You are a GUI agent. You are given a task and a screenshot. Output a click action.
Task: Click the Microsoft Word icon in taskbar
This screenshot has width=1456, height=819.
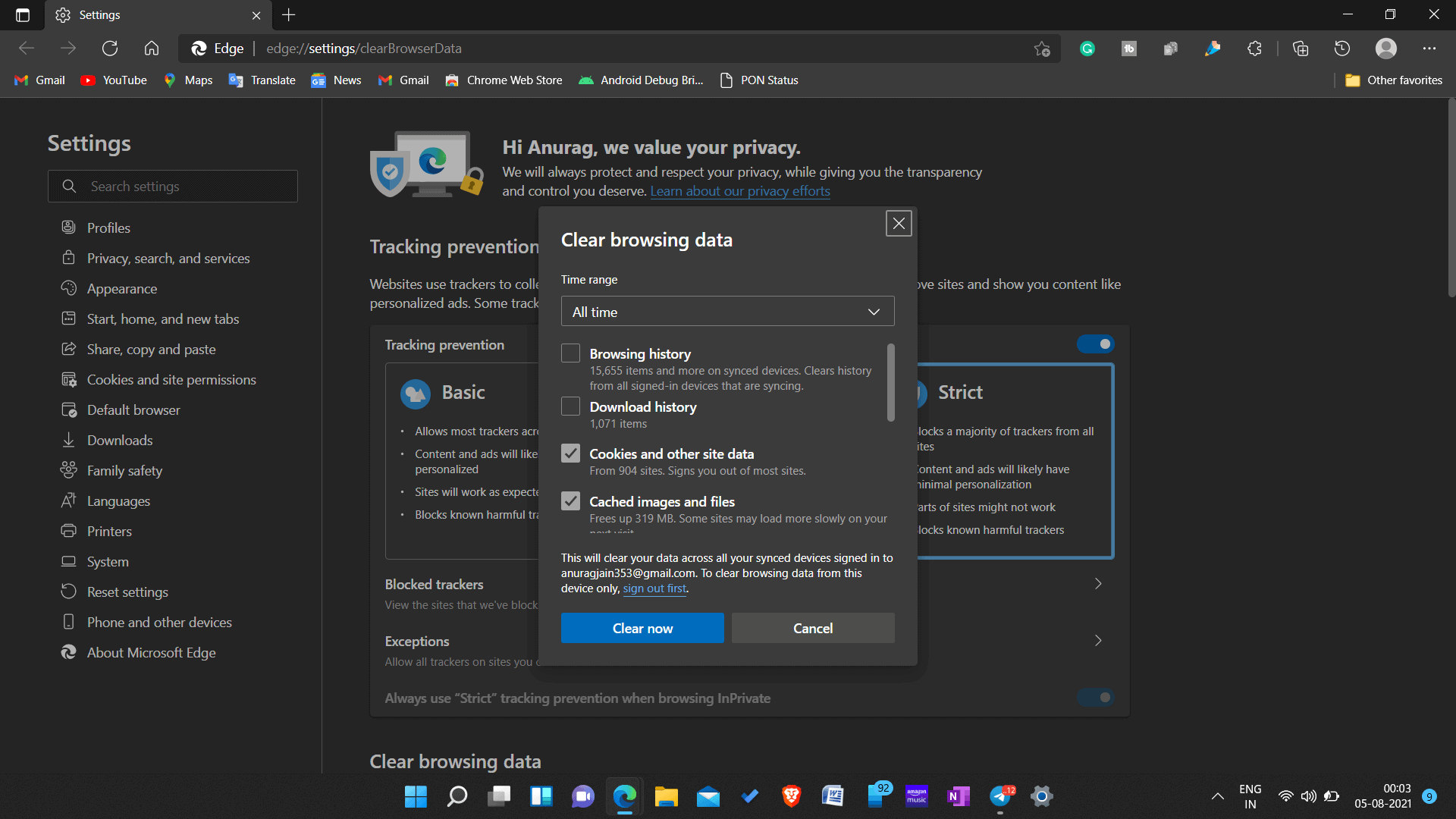coord(834,795)
